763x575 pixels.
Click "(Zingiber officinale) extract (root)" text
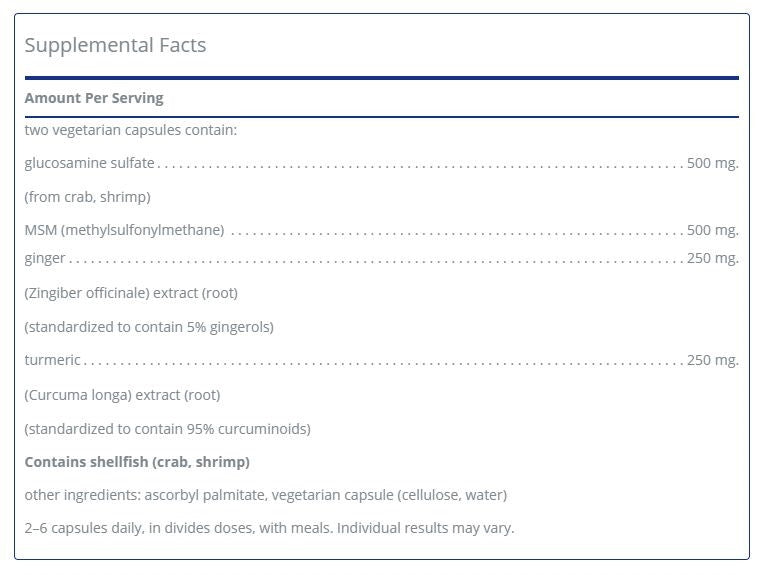click(131, 293)
